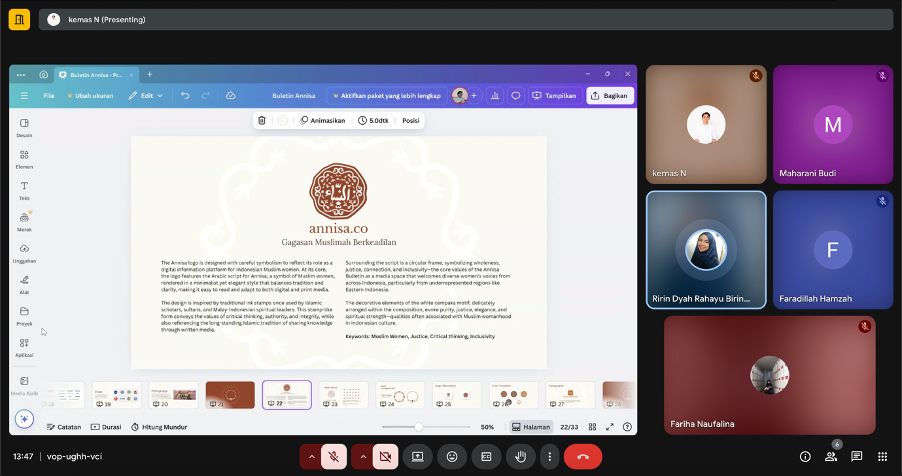Expand camera video settings arrow
The width and height of the screenshot is (902, 476).
[x=361, y=456]
